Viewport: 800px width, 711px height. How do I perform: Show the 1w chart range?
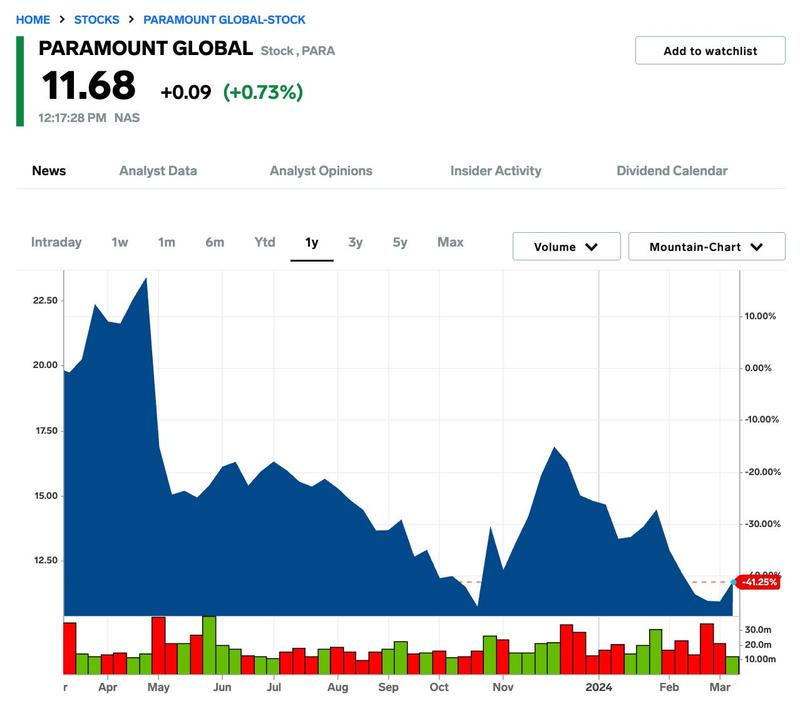point(119,242)
